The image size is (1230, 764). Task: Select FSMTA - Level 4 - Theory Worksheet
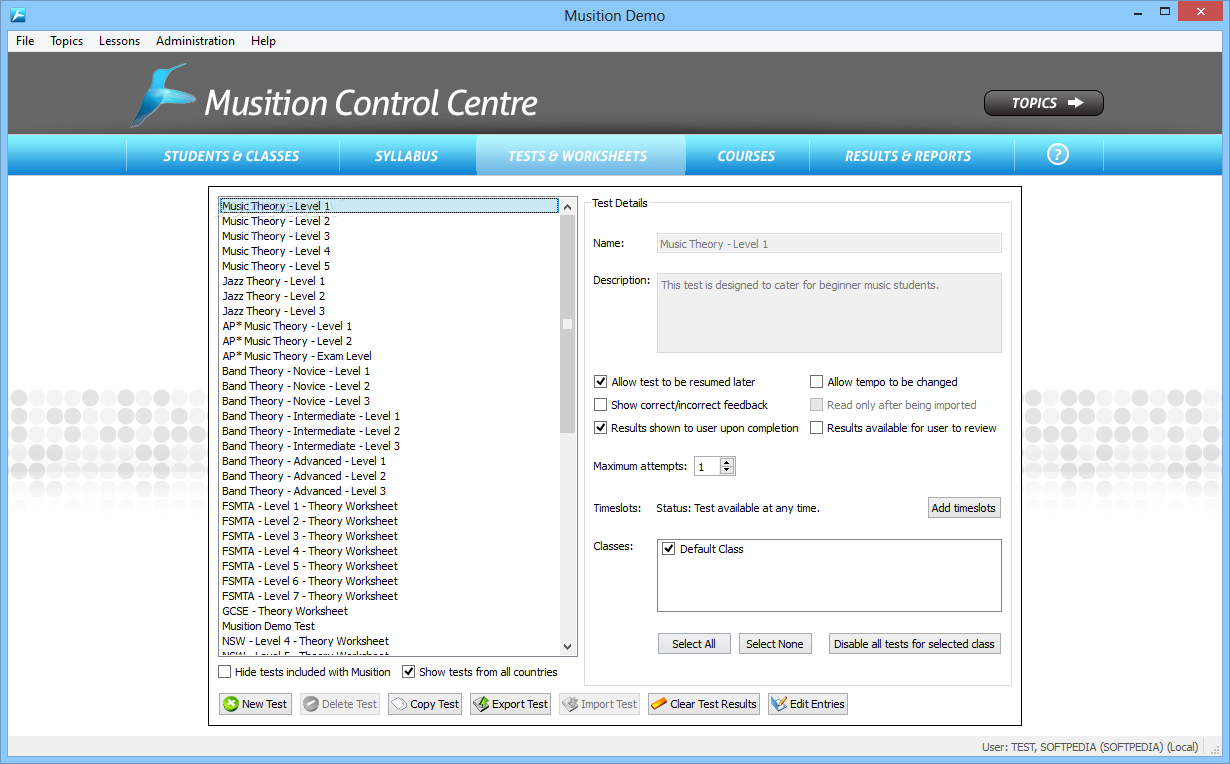tap(389, 551)
